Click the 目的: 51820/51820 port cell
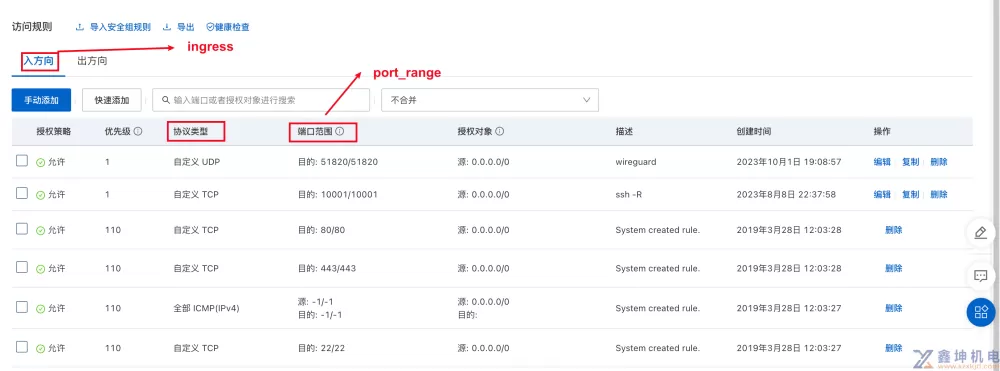Image resolution: width=1000 pixels, height=371 pixels. pyautogui.click(x=338, y=162)
